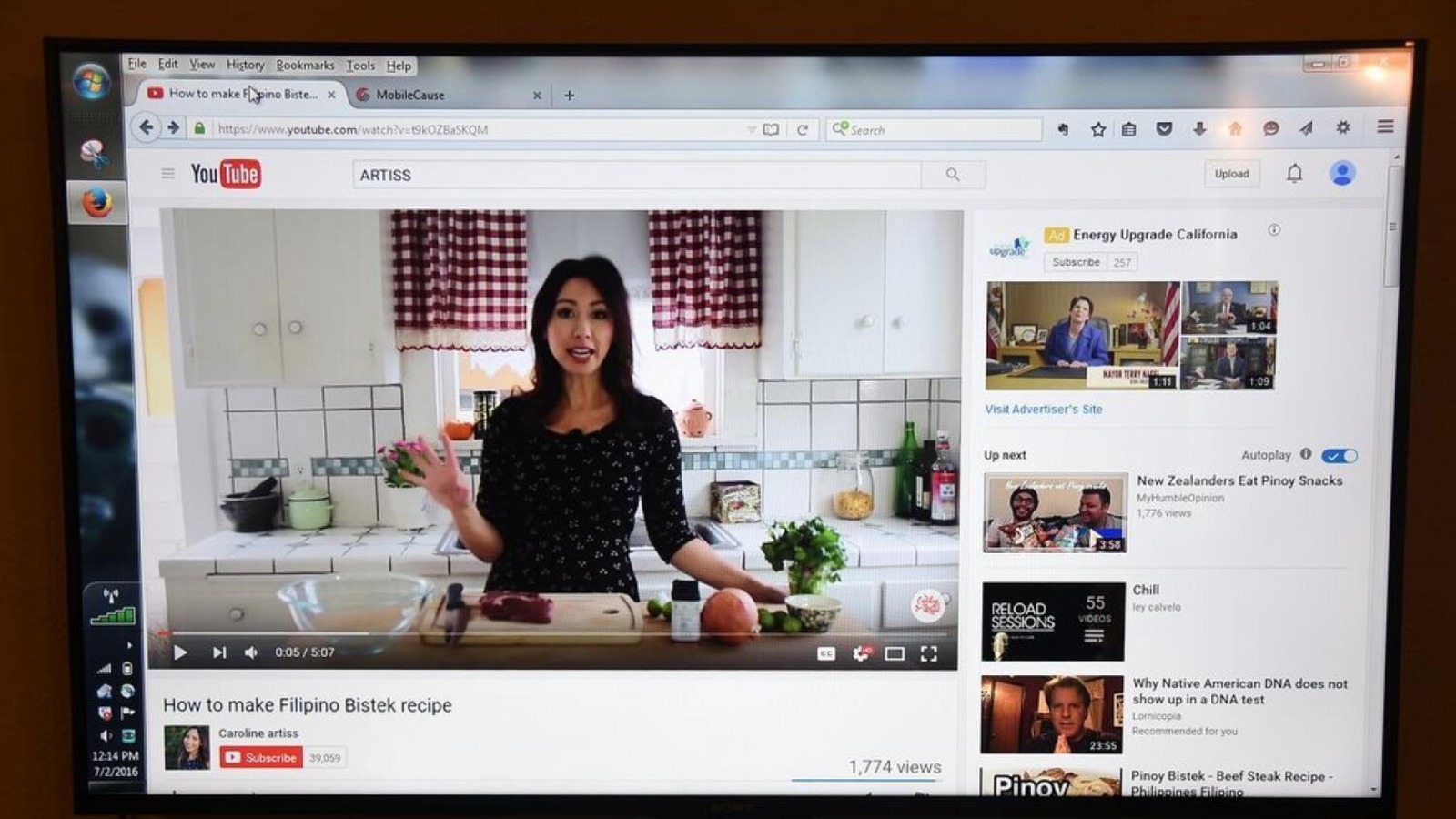Open the Tools menu
Screen dimensions: 1456x819
tap(360, 66)
